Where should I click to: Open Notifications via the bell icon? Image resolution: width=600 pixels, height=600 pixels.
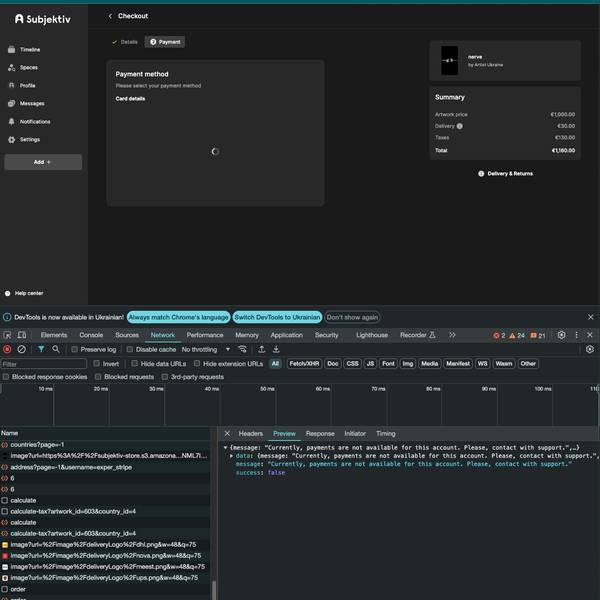tap(11, 121)
